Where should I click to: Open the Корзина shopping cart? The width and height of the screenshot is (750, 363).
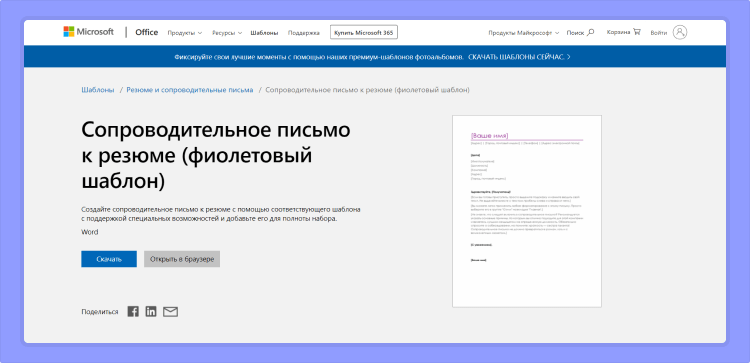click(623, 32)
